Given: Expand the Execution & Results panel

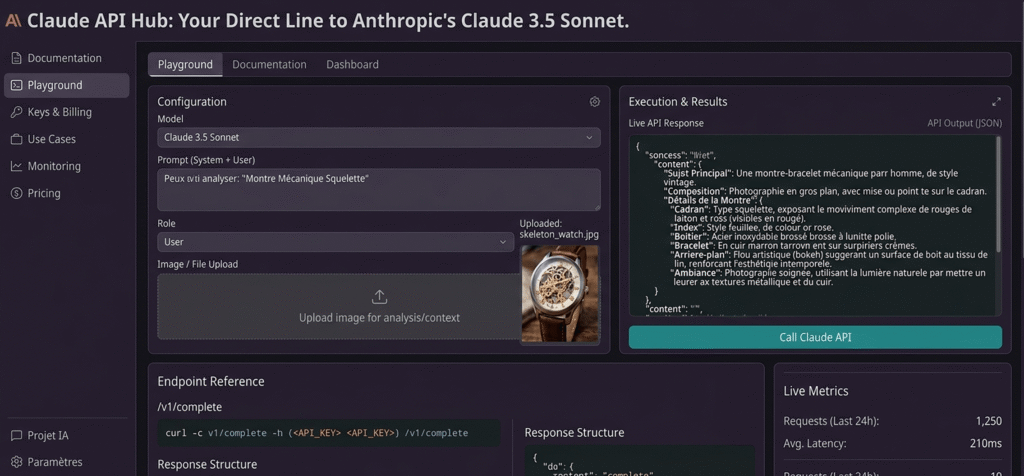Looking at the screenshot, I should (996, 102).
